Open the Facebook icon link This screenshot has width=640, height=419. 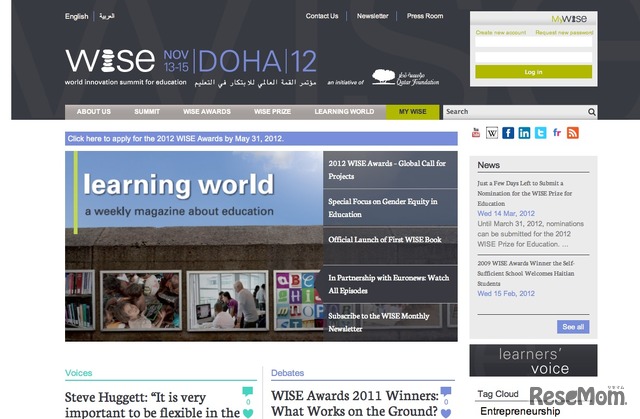point(508,133)
